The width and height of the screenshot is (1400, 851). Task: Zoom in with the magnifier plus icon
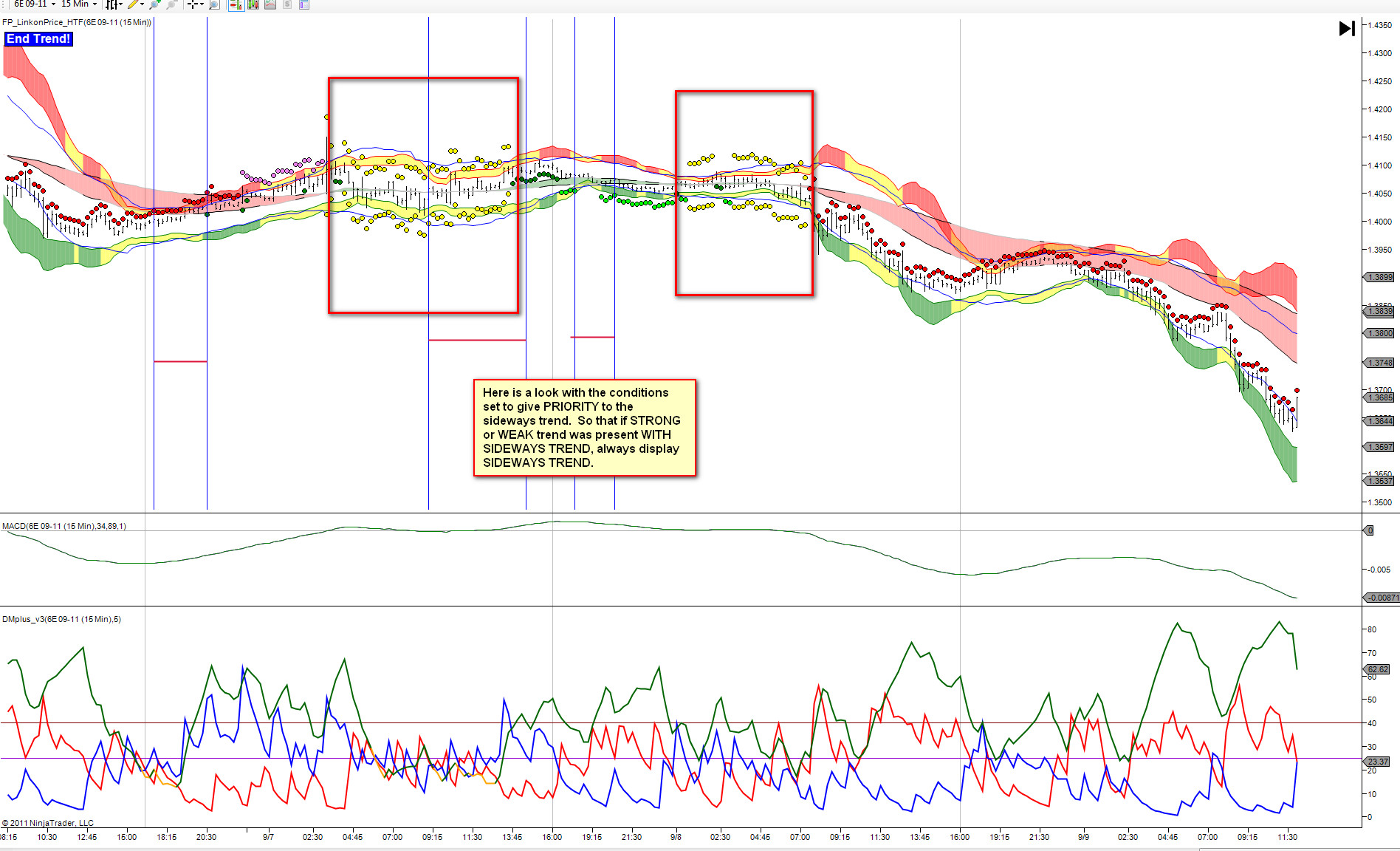tap(154, 4)
